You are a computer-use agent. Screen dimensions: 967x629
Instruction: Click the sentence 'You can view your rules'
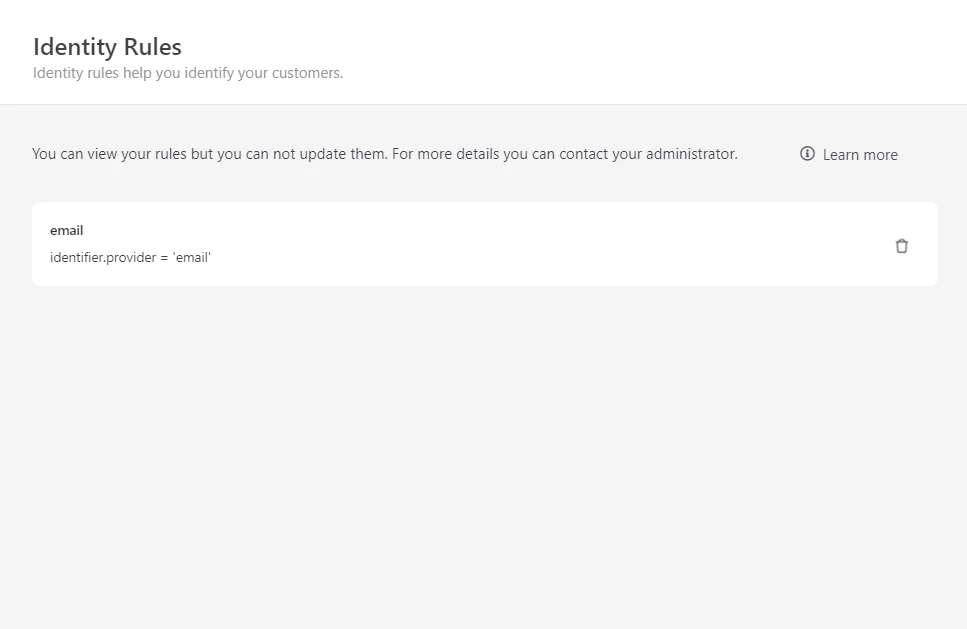(x=109, y=154)
